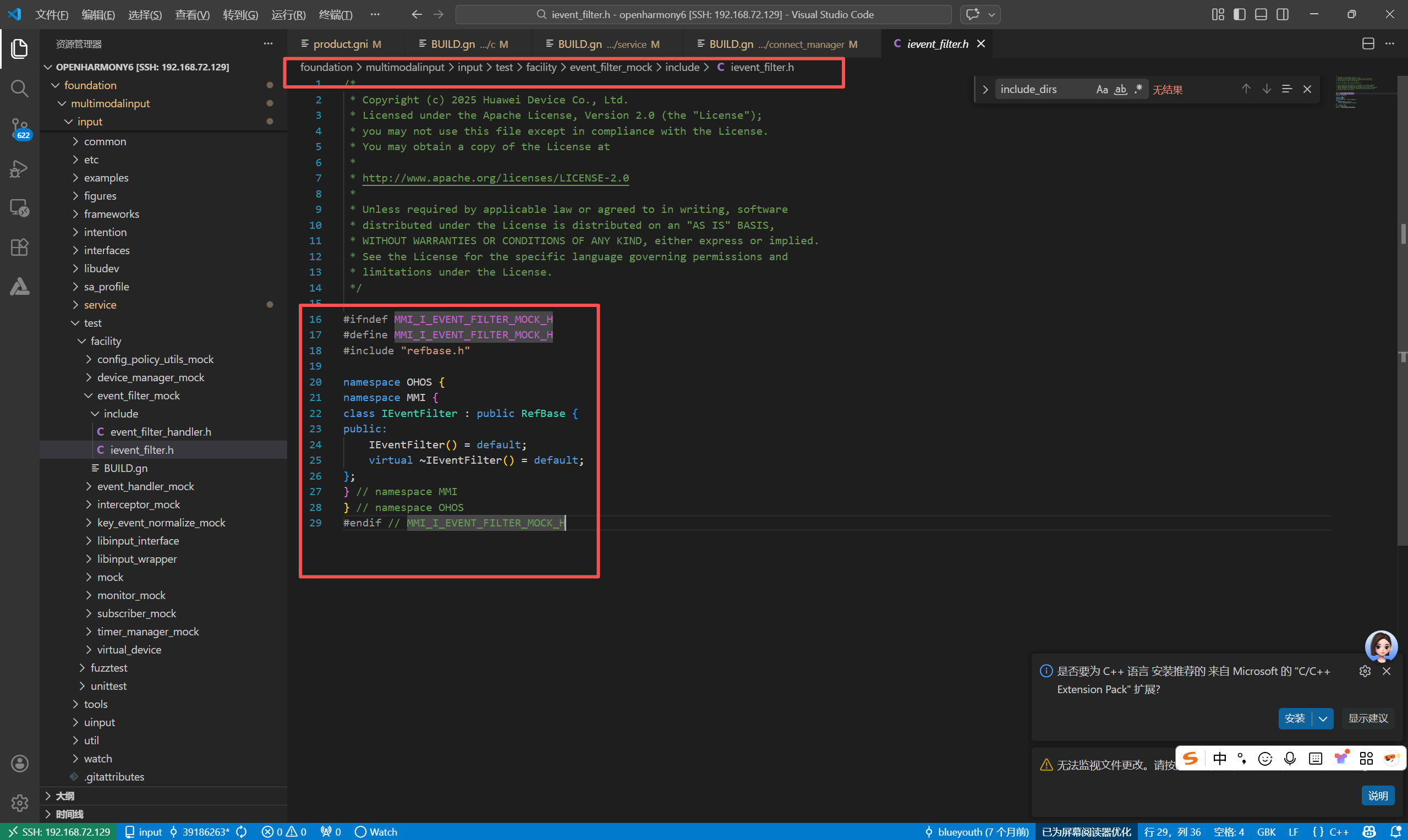
Task: Open the Search view in activity bar
Action: tap(19, 89)
